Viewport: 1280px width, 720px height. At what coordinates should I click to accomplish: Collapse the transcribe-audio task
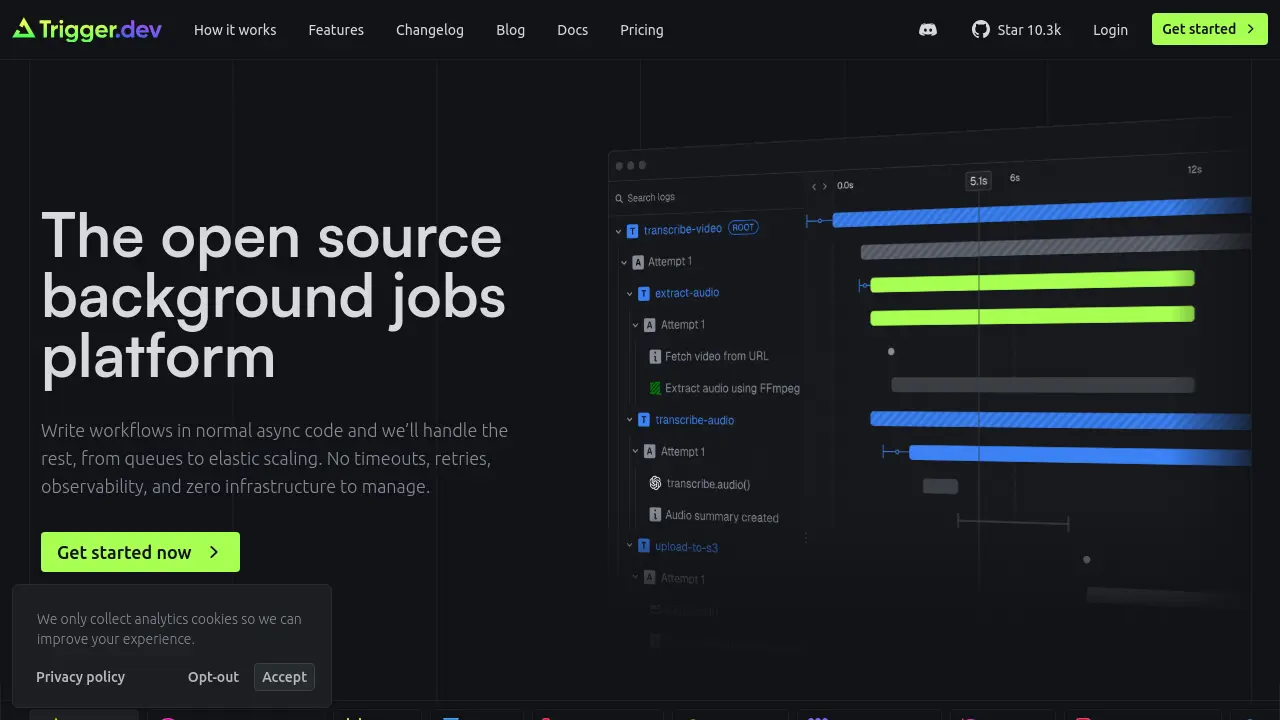pos(630,420)
